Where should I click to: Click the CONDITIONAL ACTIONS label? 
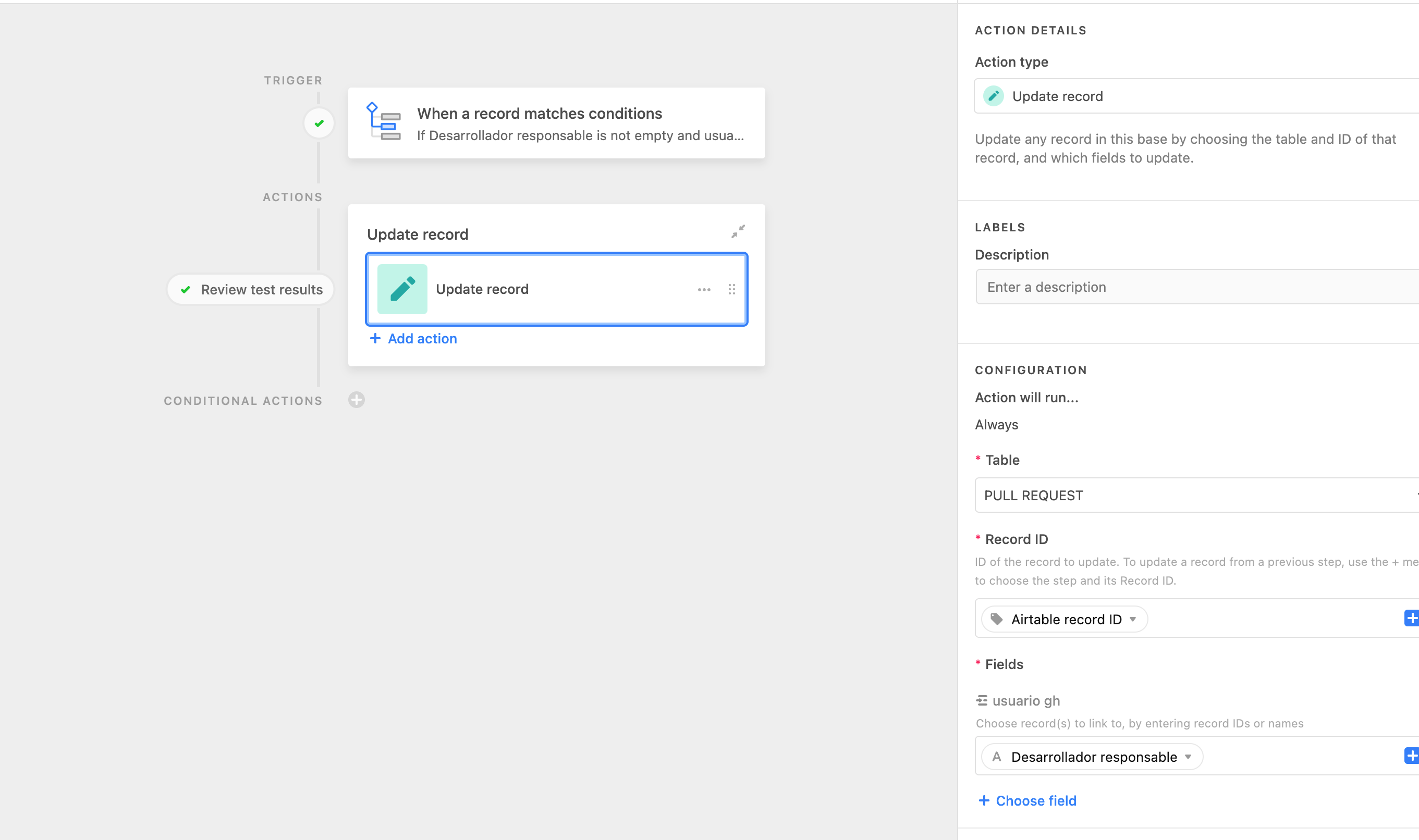[x=243, y=401]
